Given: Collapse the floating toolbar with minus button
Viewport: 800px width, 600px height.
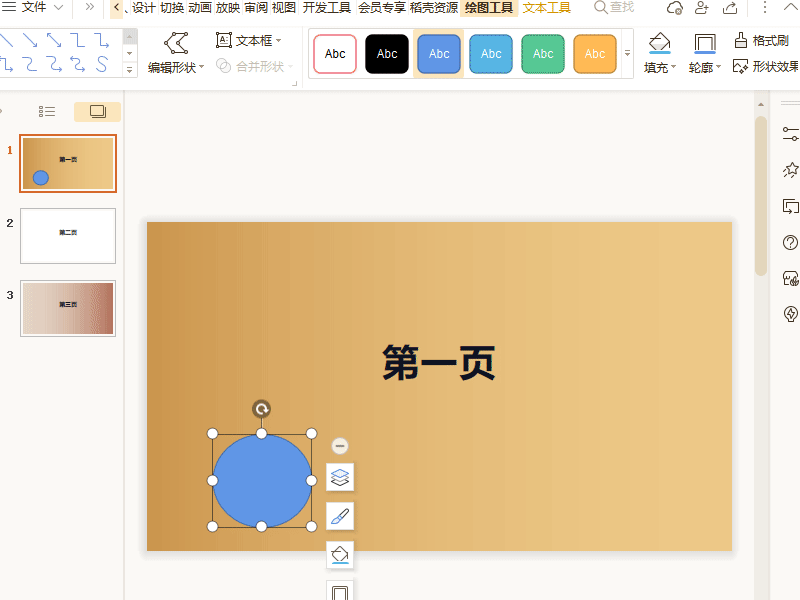Looking at the screenshot, I should [340, 446].
